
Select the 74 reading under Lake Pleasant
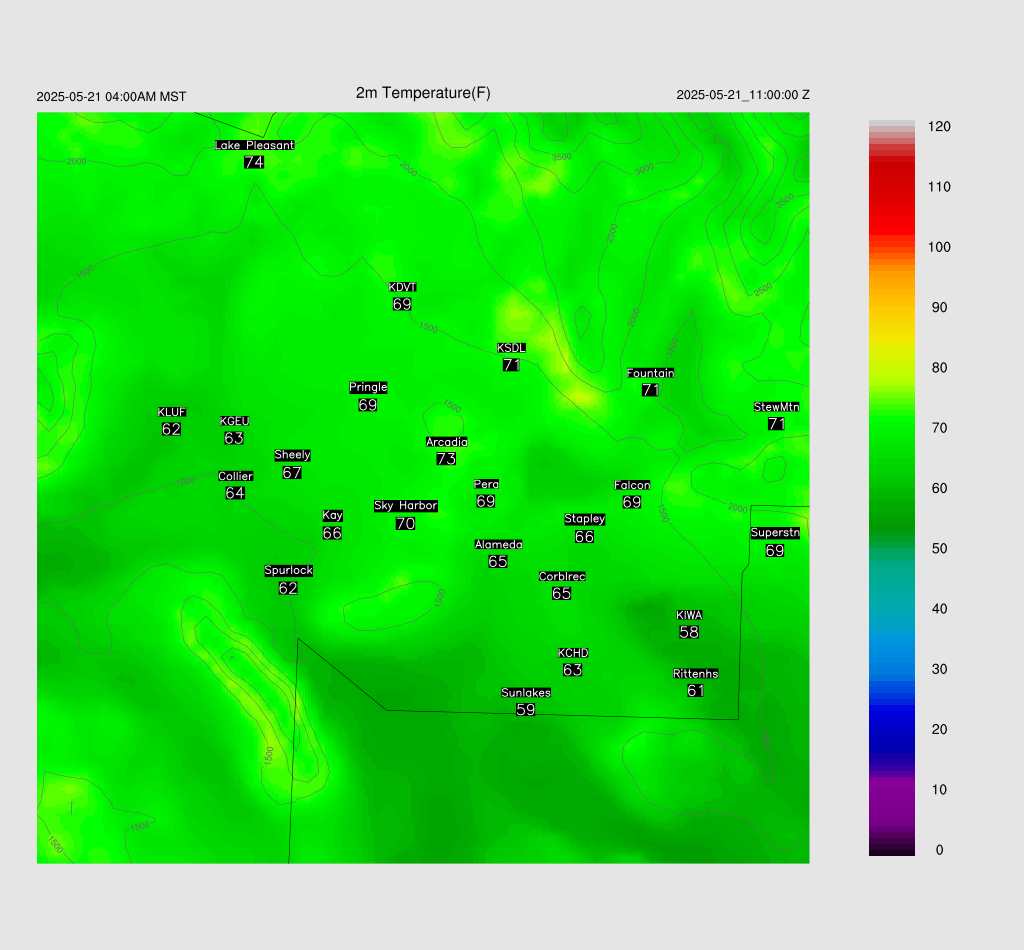coord(254,162)
